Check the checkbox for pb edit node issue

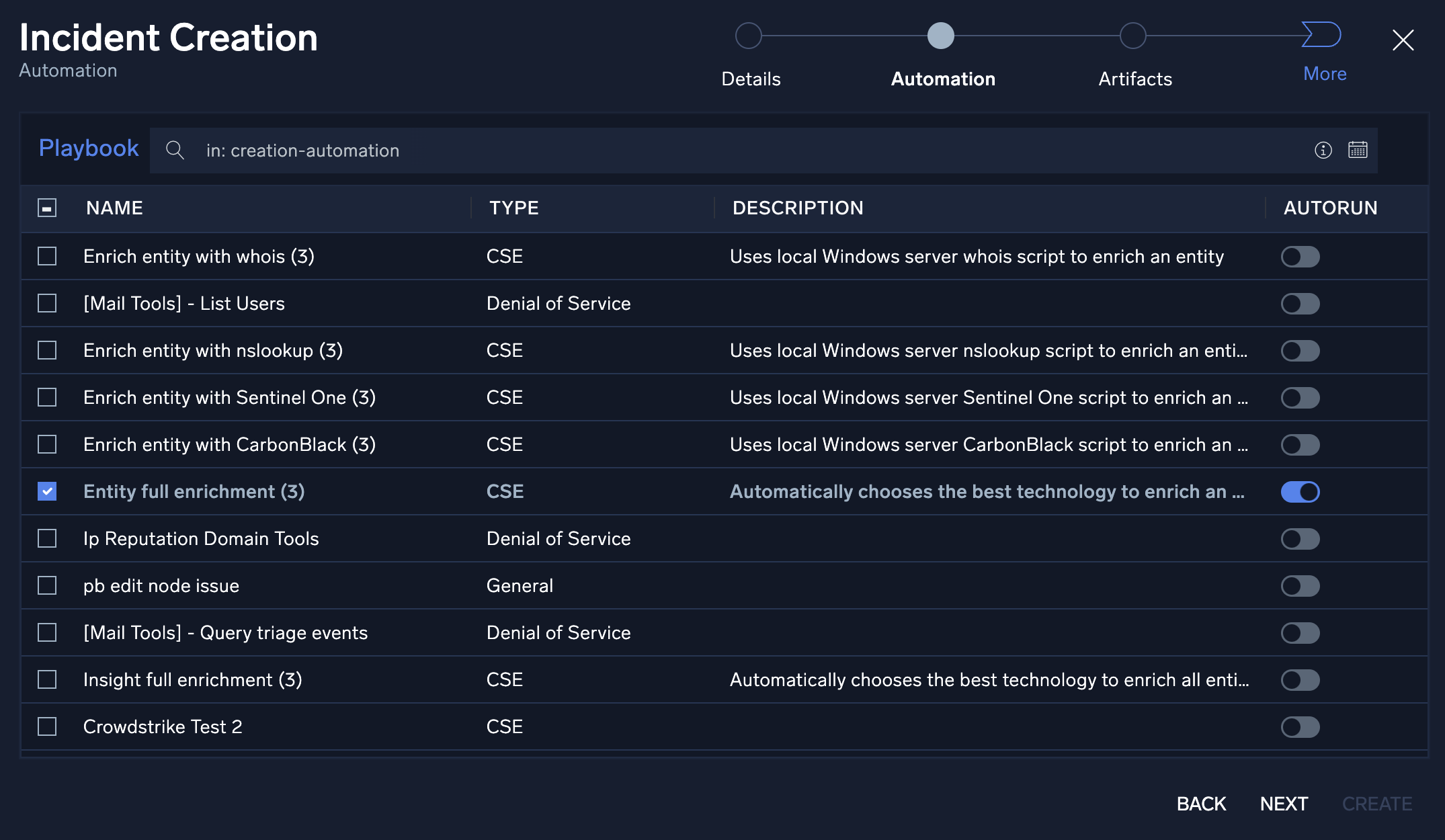[47, 585]
